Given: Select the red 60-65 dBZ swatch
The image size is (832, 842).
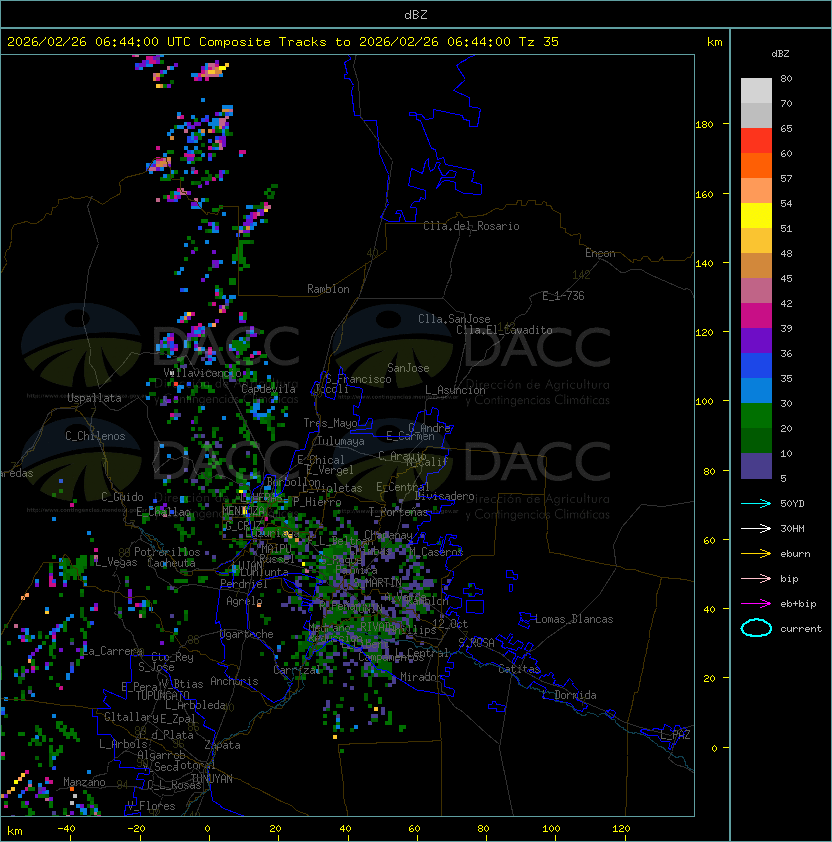Looking at the screenshot, I should (756, 141).
